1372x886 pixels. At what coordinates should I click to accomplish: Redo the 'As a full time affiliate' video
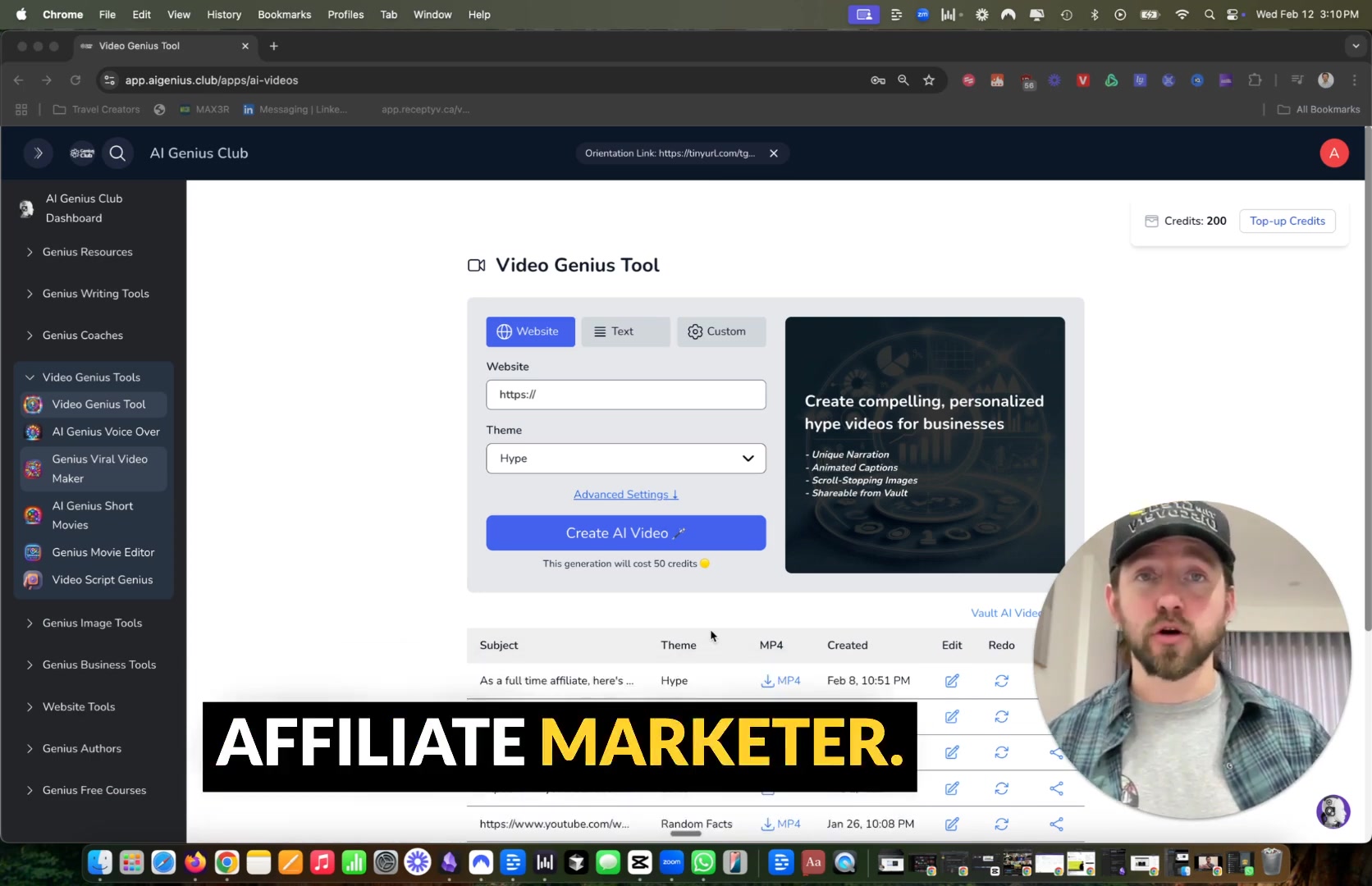1001,681
